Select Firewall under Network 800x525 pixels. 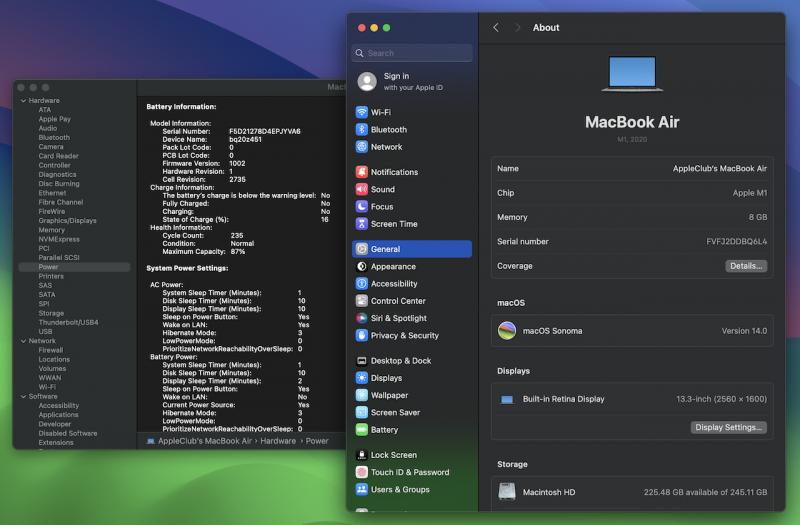click(x=51, y=350)
